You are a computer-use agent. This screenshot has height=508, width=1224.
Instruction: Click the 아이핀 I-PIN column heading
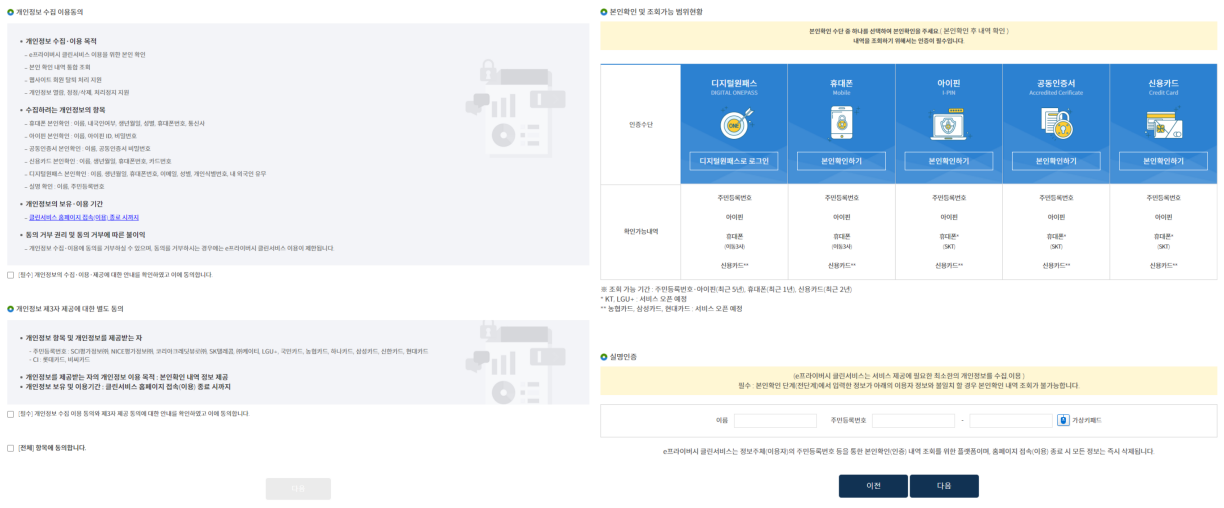point(948,85)
